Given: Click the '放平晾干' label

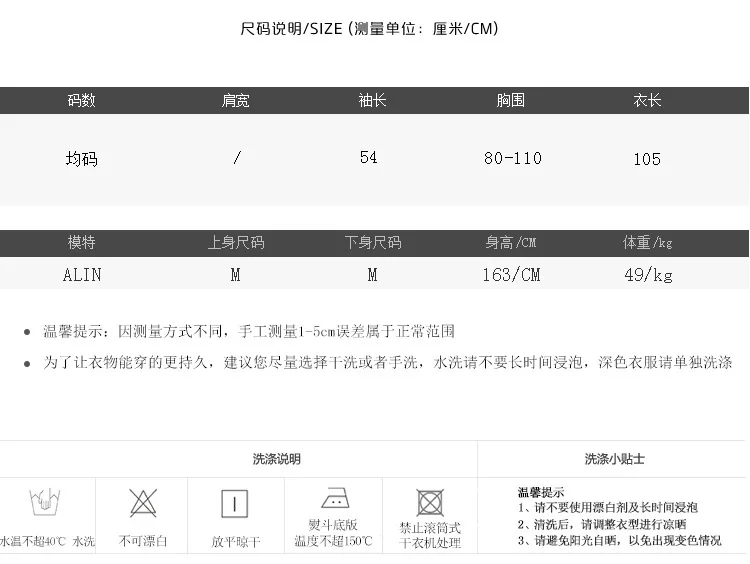Looking at the screenshot, I should 236,542.
